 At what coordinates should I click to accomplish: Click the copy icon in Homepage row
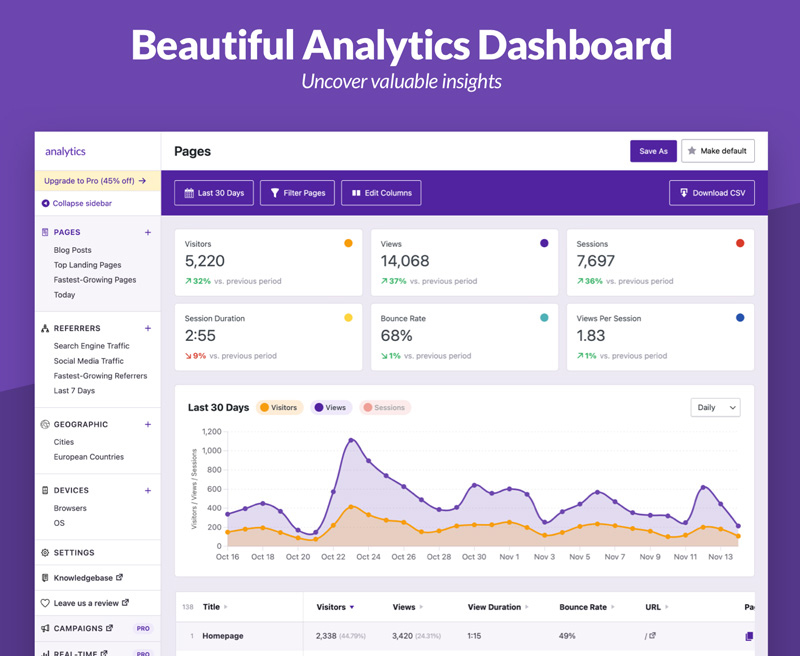tap(749, 636)
